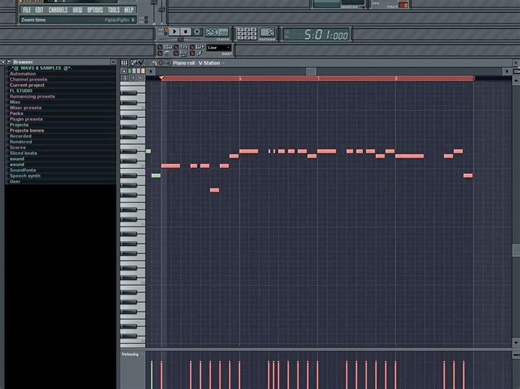Toggle top-right recording option switch

192,47
